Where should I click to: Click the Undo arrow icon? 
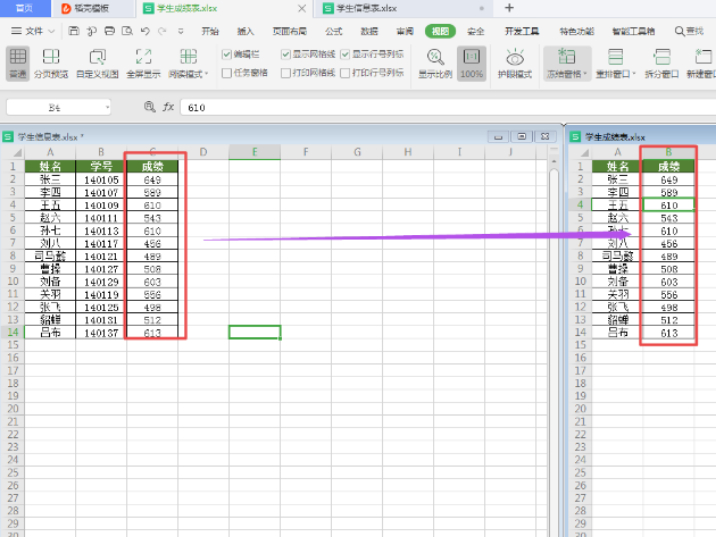[x=145, y=31]
